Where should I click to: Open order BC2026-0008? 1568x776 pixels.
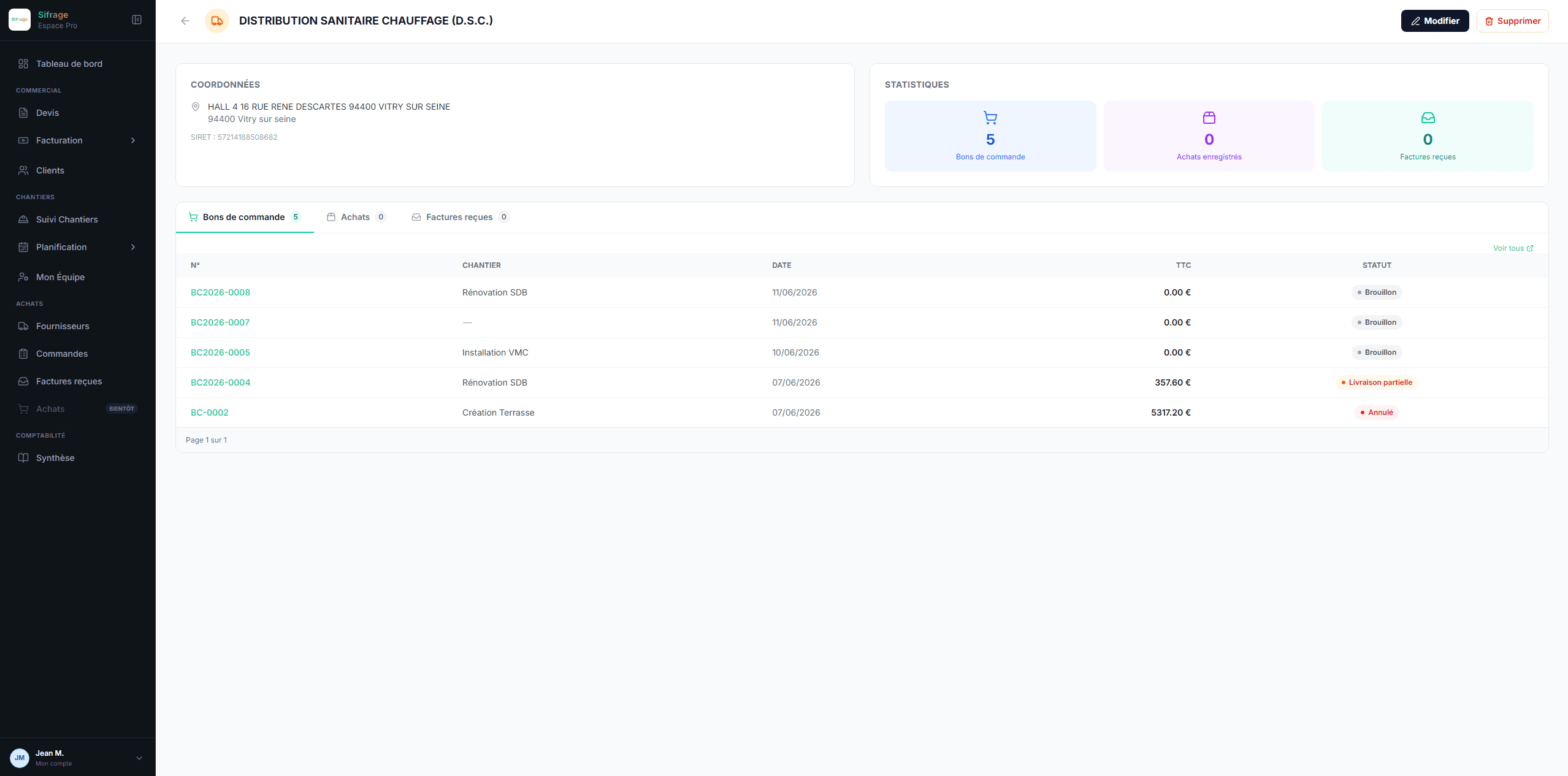click(220, 292)
